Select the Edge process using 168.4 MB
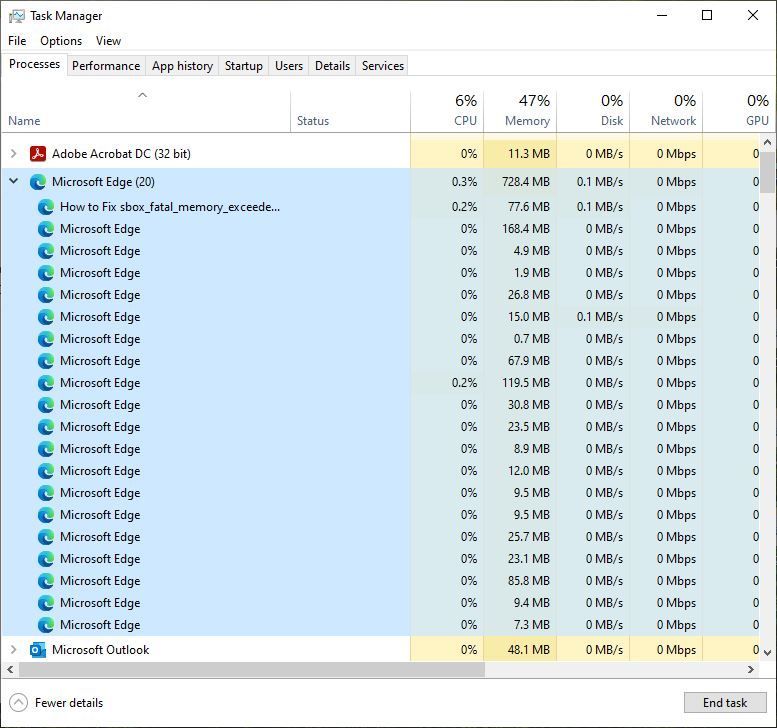 coord(380,229)
